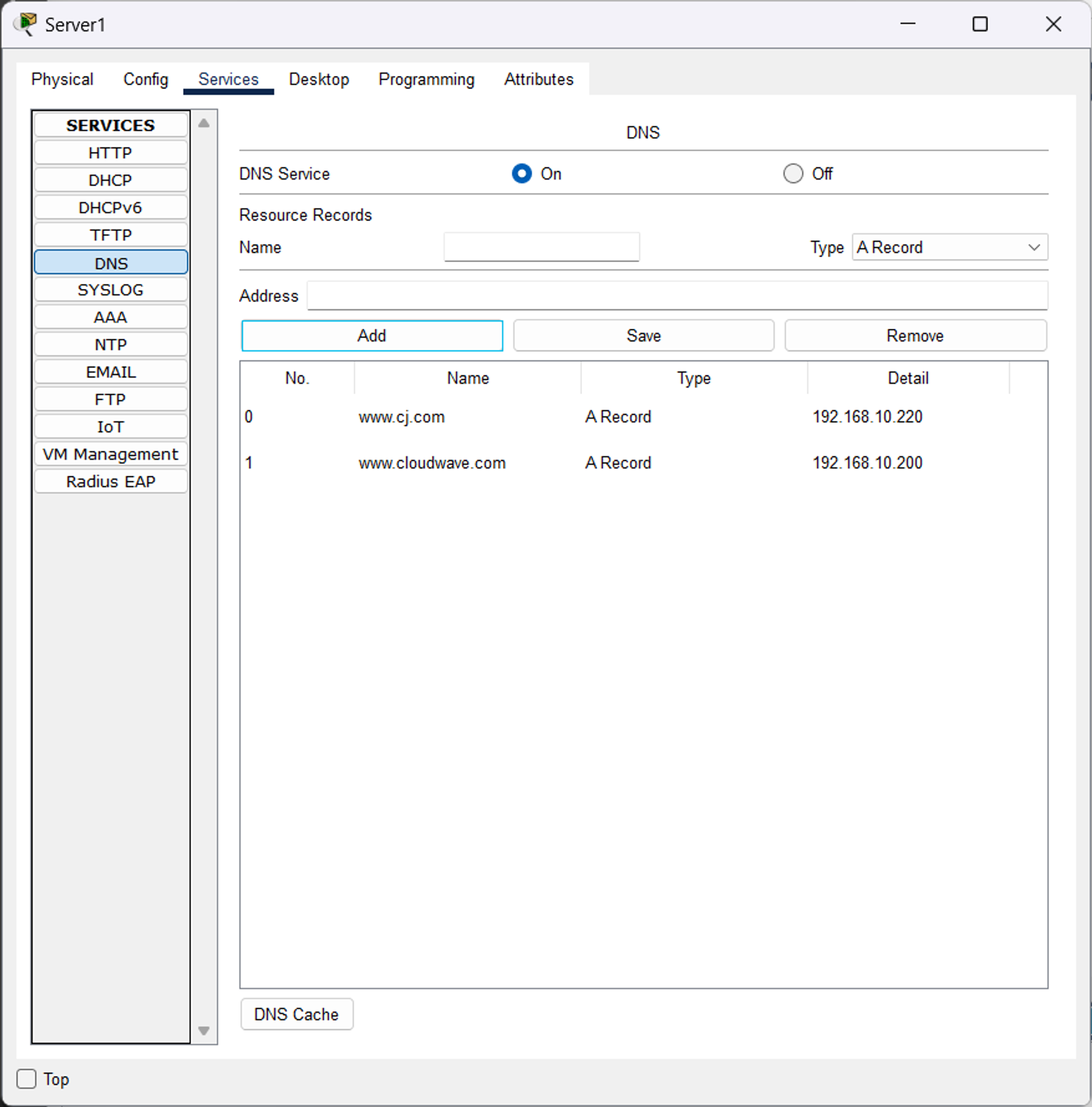The width and height of the screenshot is (1092, 1107).
Task: Select the HTTP service
Action: click(x=111, y=153)
